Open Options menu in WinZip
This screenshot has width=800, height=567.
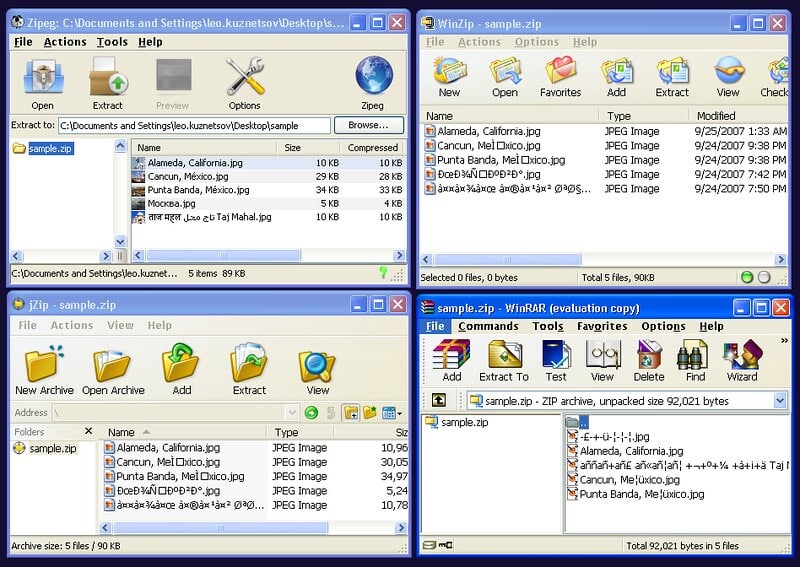click(537, 42)
